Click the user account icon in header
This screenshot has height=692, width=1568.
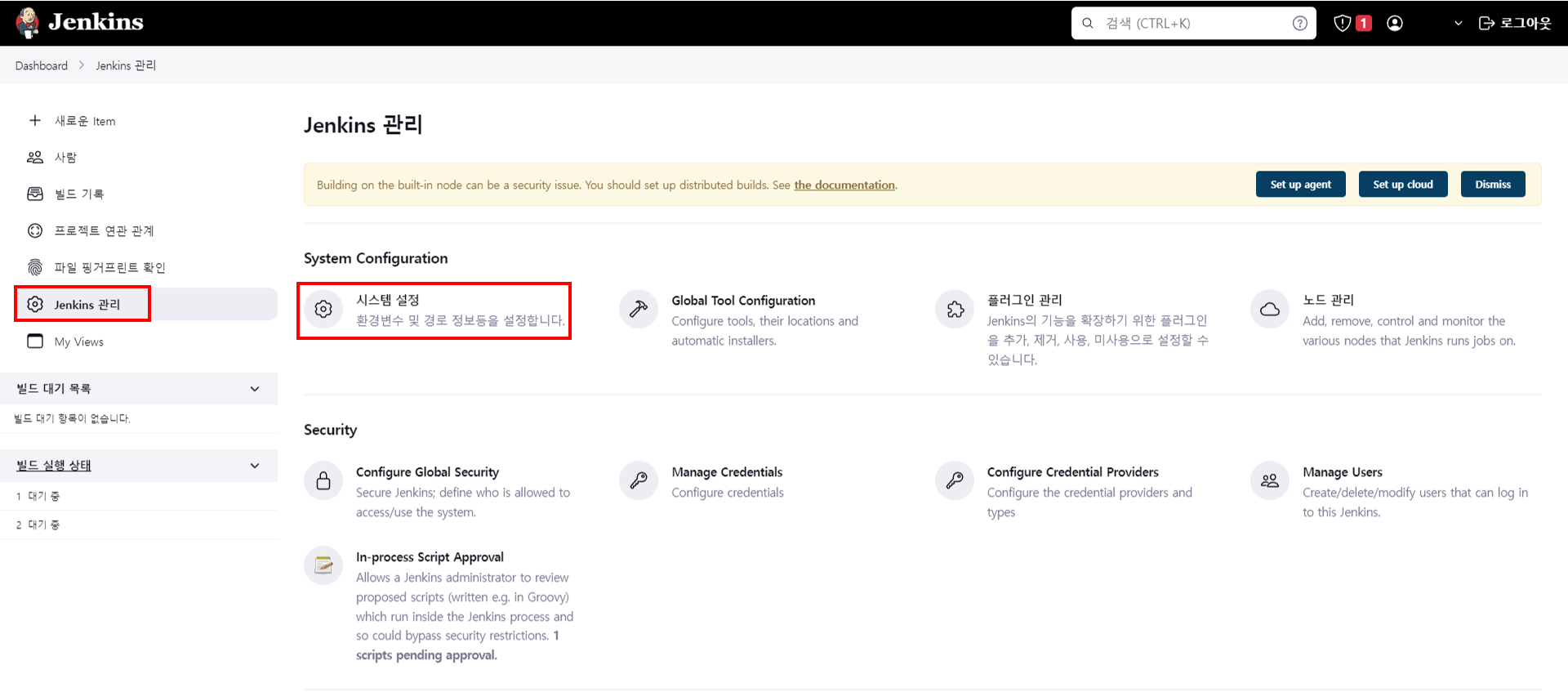pyautogui.click(x=1395, y=23)
